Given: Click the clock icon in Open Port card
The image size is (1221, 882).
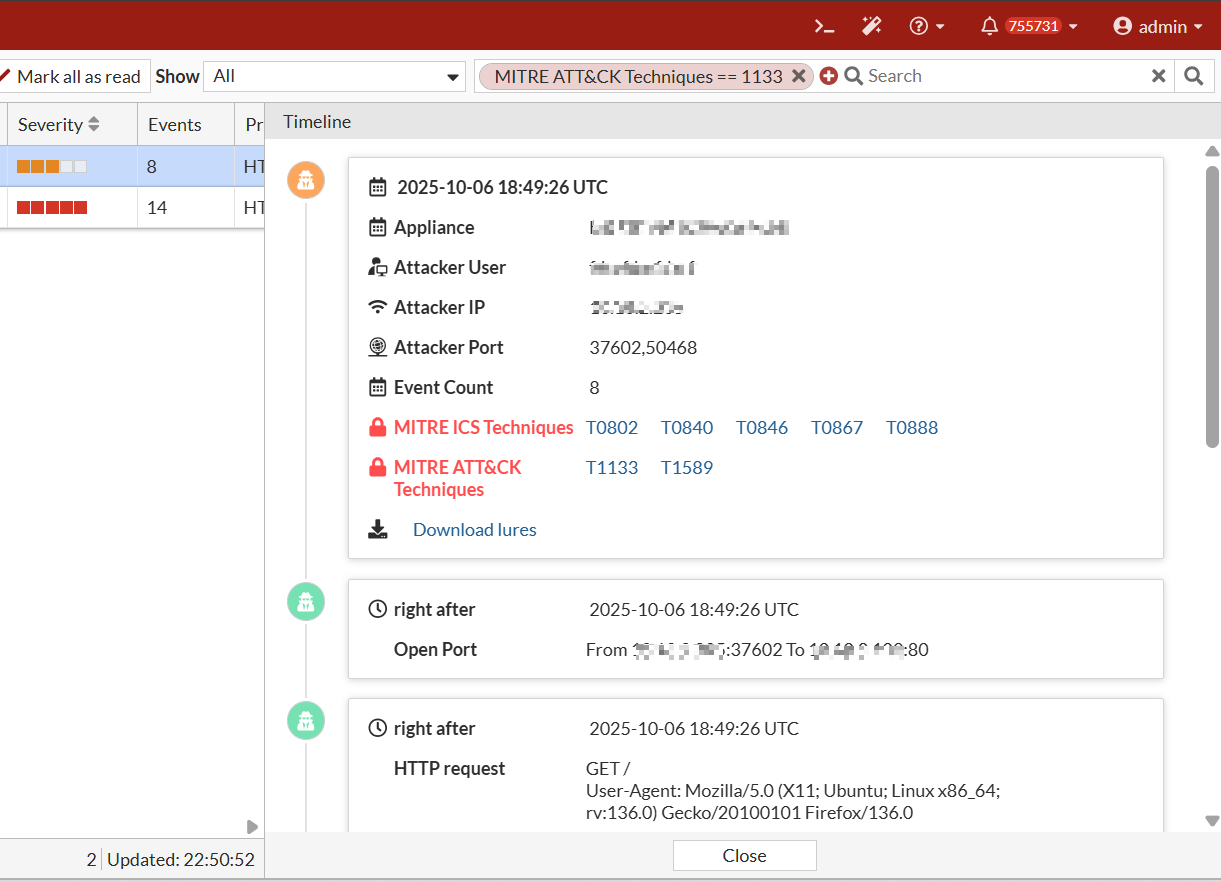Looking at the screenshot, I should click(x=378, y=609).
